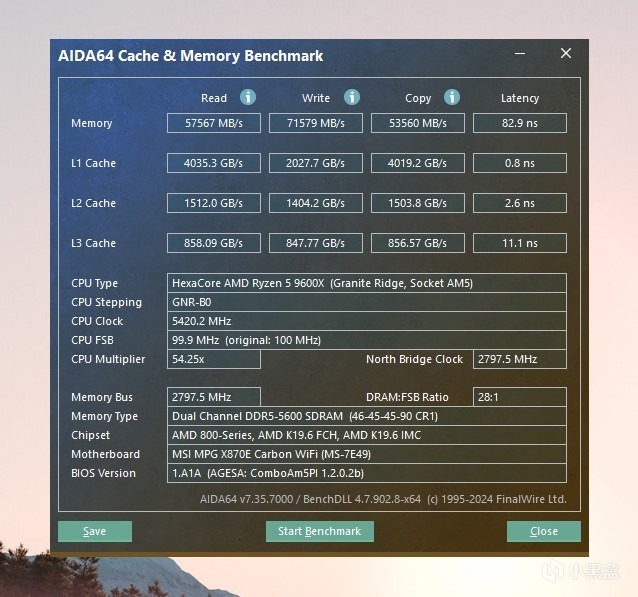638x597 pixels.
Task: Select L1 Cache latency 0.8 ns
Action: pos(520,163)
